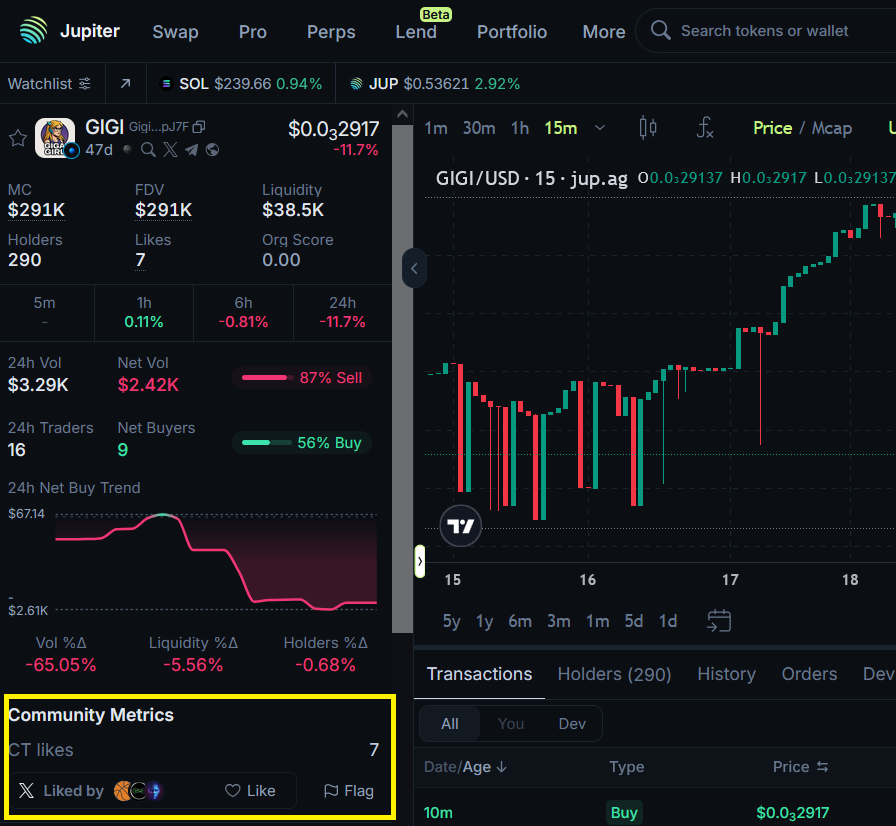Select the 1m chart interval
The image size is (896, 826).
point(436,128)
